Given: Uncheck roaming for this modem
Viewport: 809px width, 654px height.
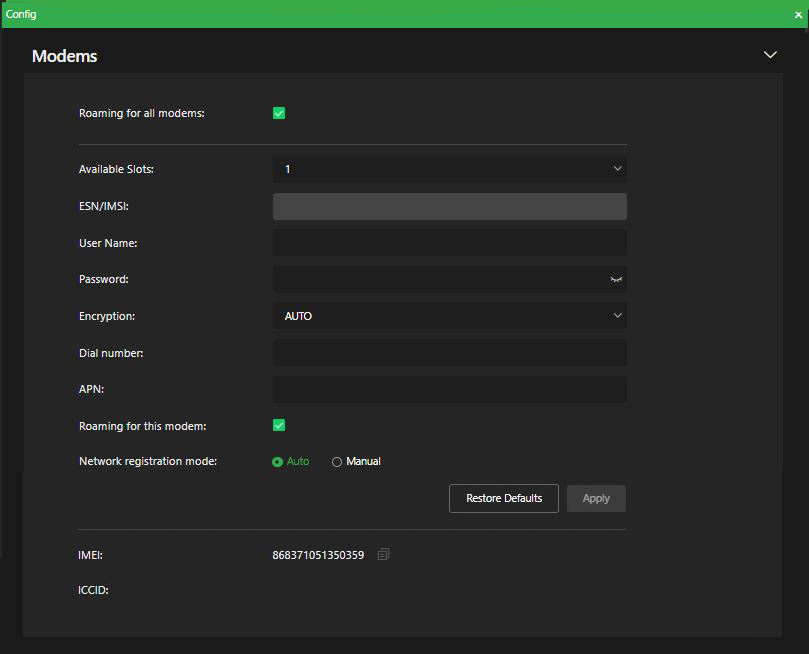Looking at the screenshot, I should point(279,425).
